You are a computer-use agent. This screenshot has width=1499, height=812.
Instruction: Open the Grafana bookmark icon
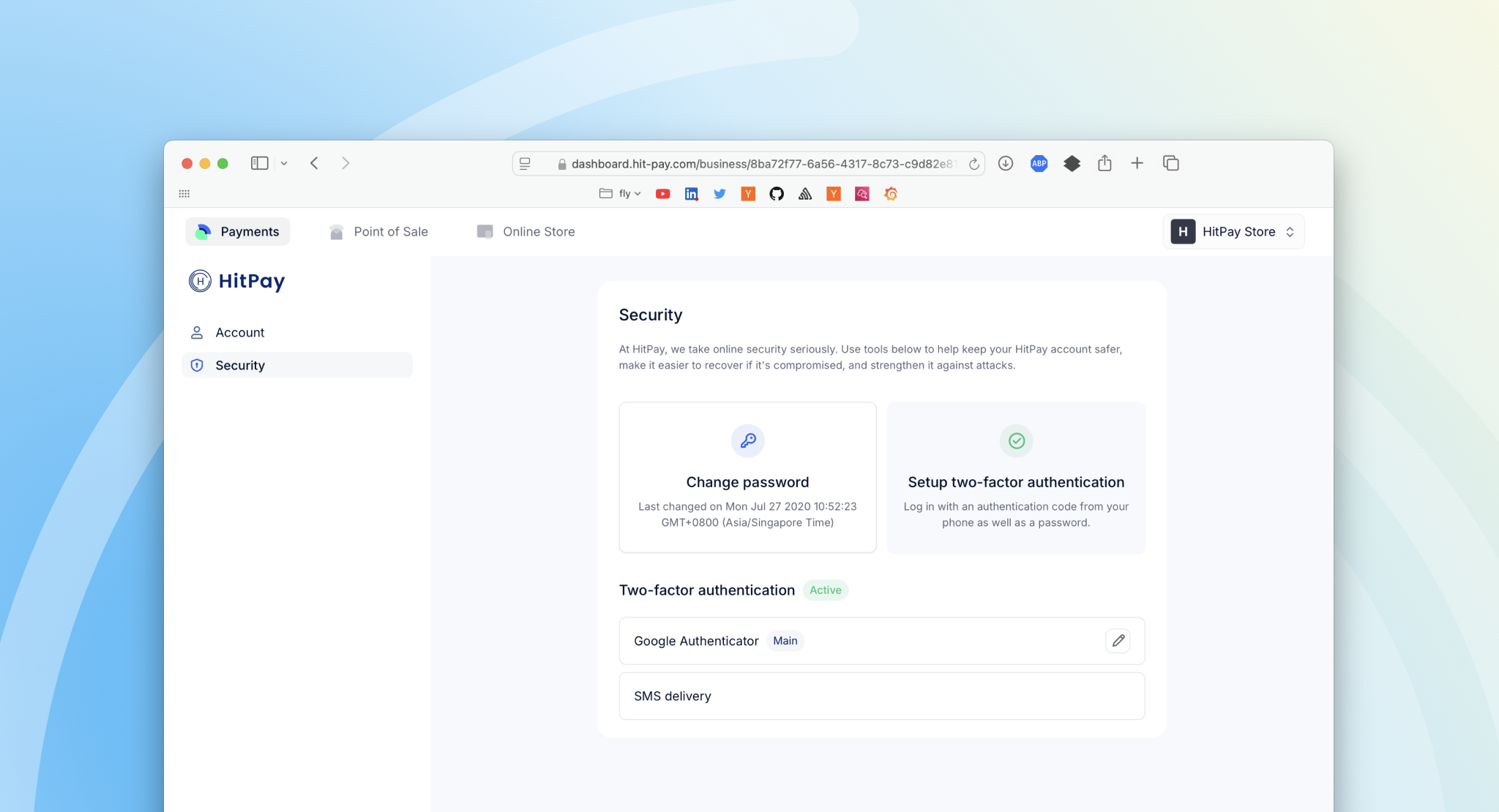tap(891, 194)
